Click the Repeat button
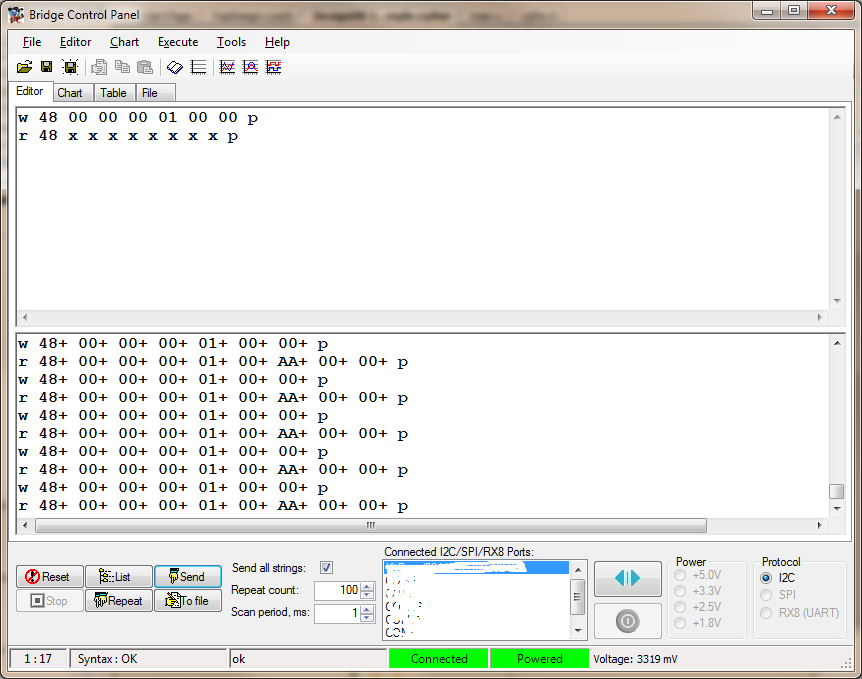Viewport: 862px width, 679px height. [x=119, y=601]
